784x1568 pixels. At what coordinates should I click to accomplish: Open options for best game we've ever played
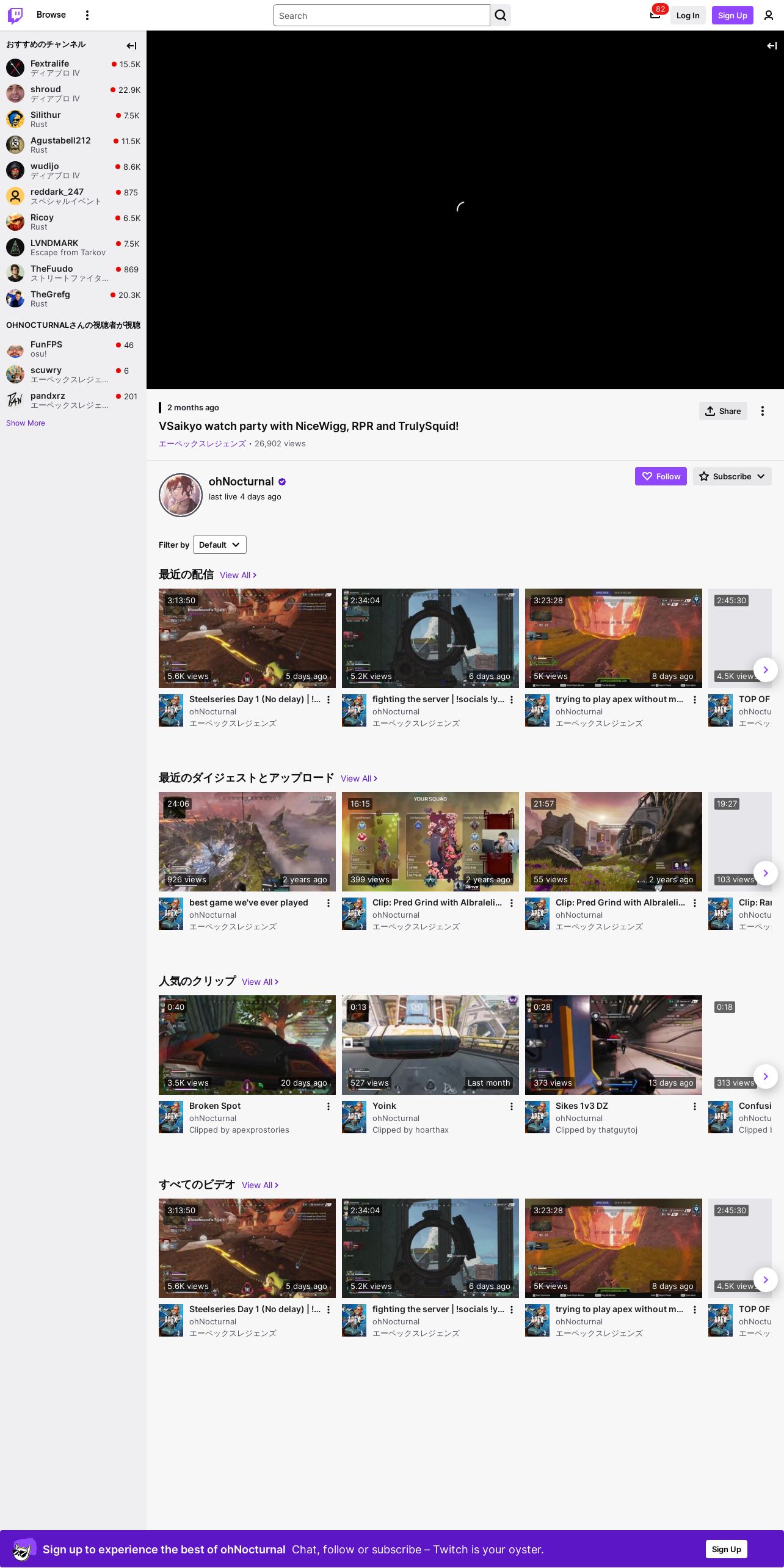tap(328, 903)
